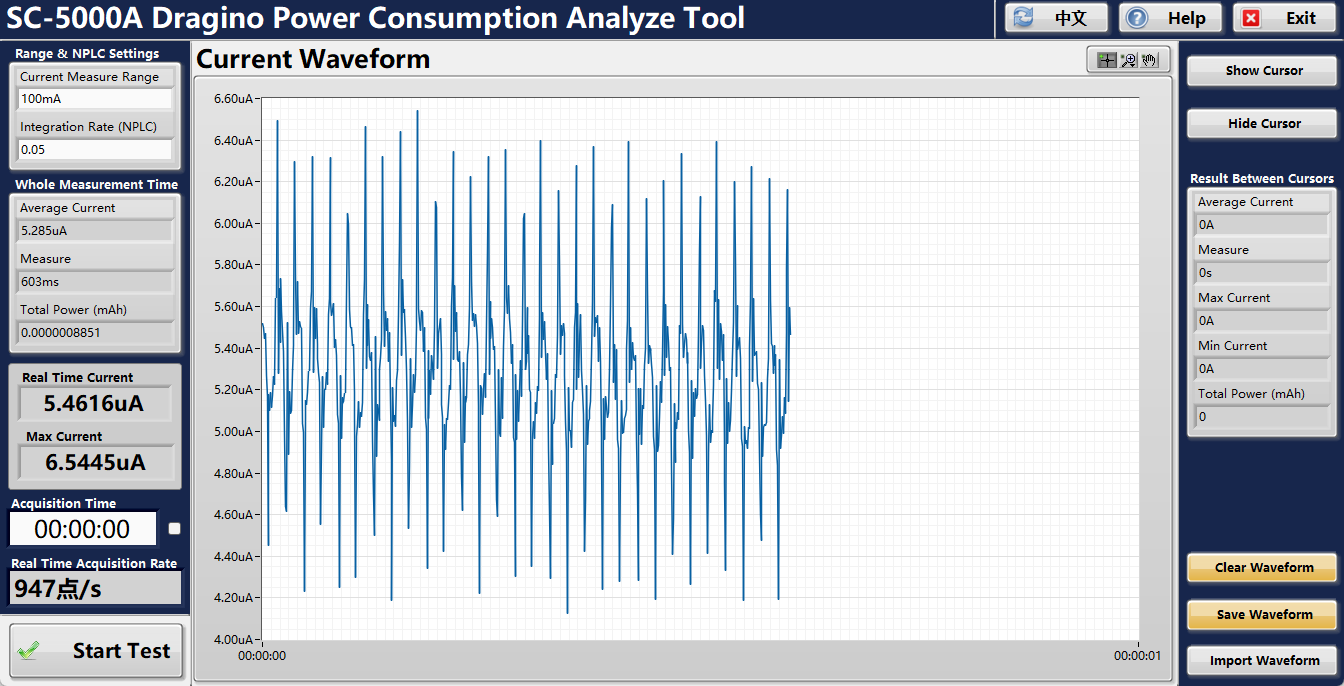Clear the waveform with Clear Waveform
Viewport: 1344px width, 686px height.
[1262, 568]
